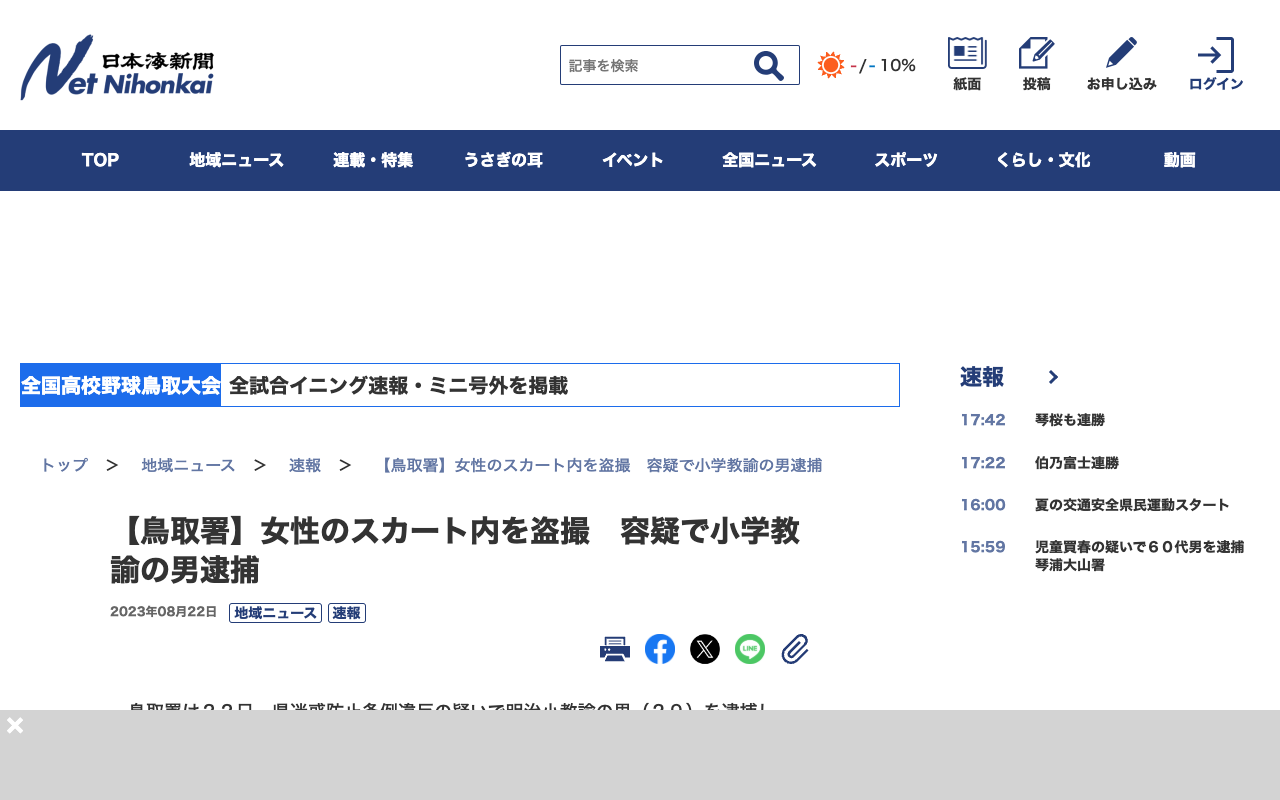The image size is (1280, 800).
Task: Click the magnifier search icon
Action: pyautogui.click(x=768, y=66)
